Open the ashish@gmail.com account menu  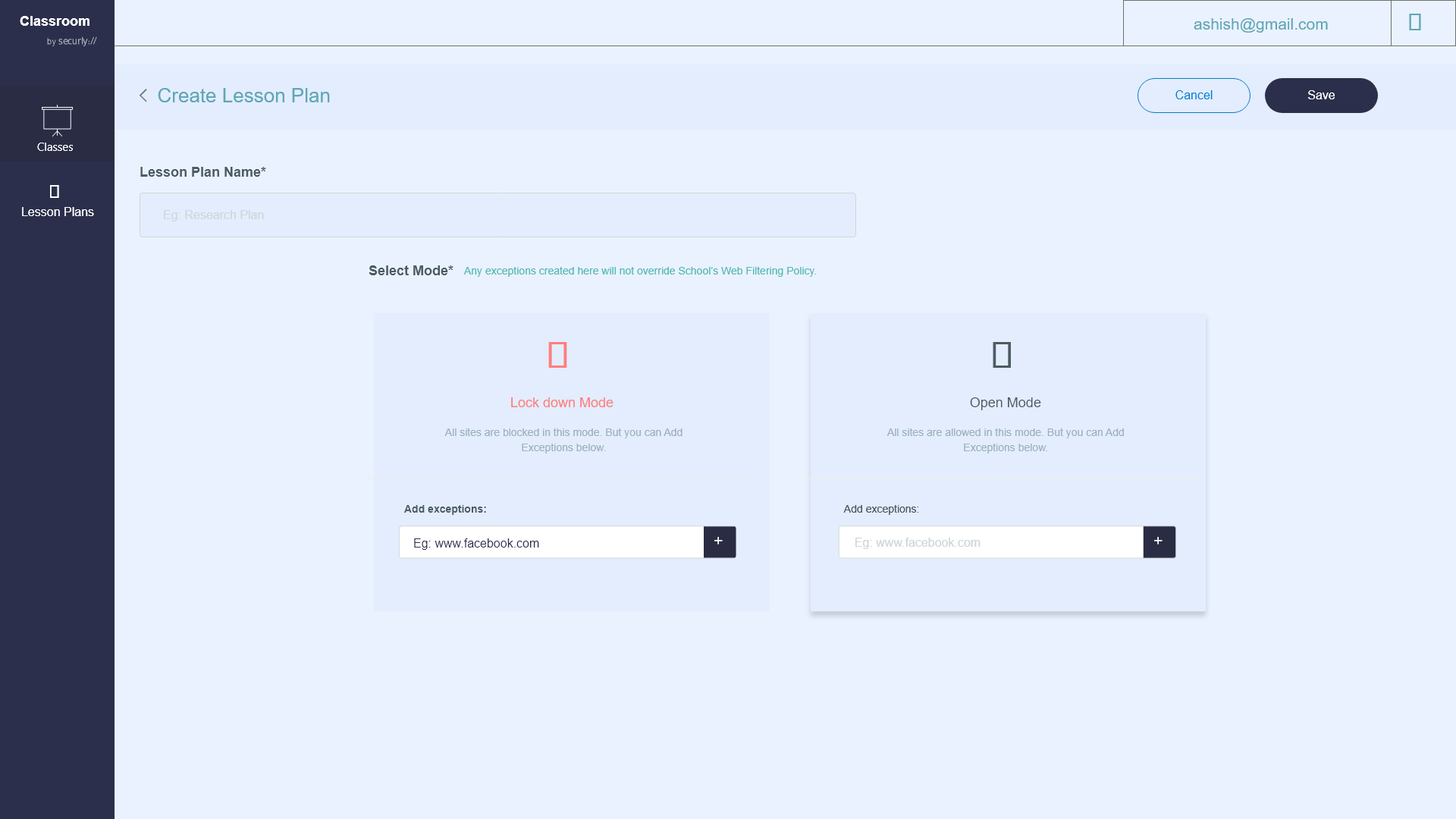[x=1260, y=24]
